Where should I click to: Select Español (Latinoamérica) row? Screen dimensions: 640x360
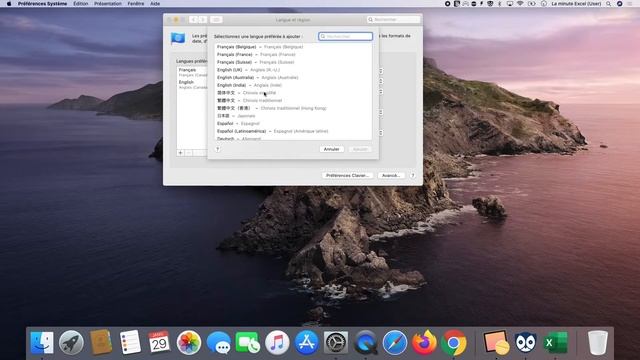(293, 131)
